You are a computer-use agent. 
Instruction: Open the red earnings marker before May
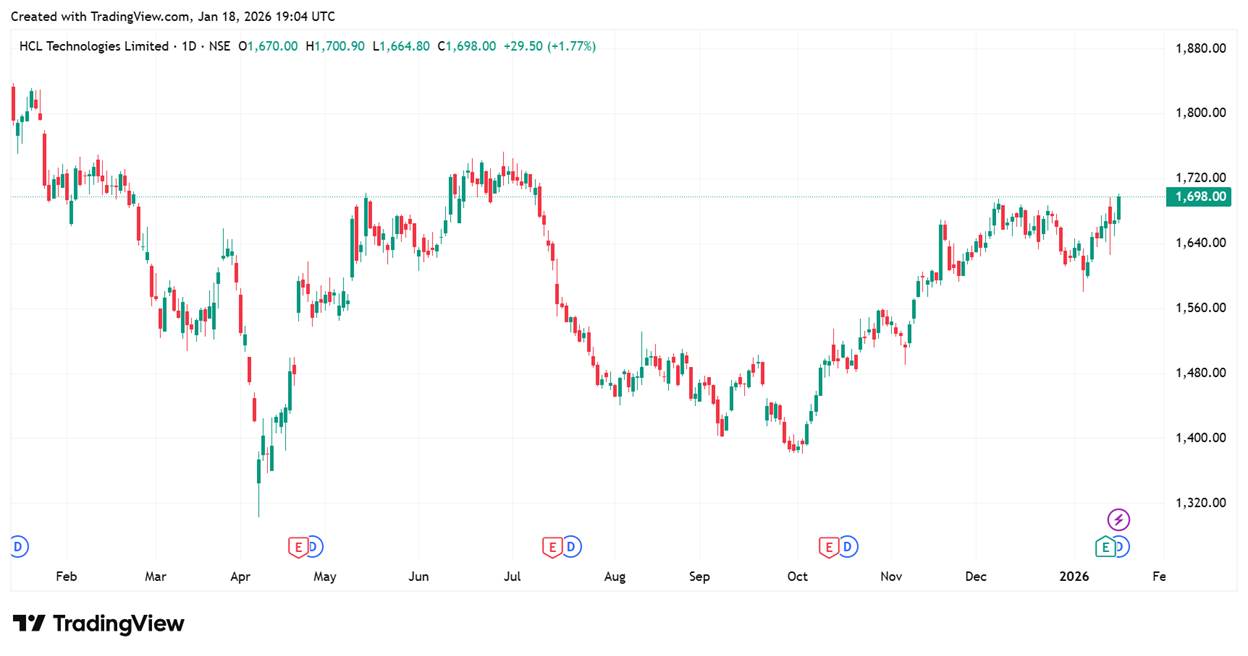[297, 546]
